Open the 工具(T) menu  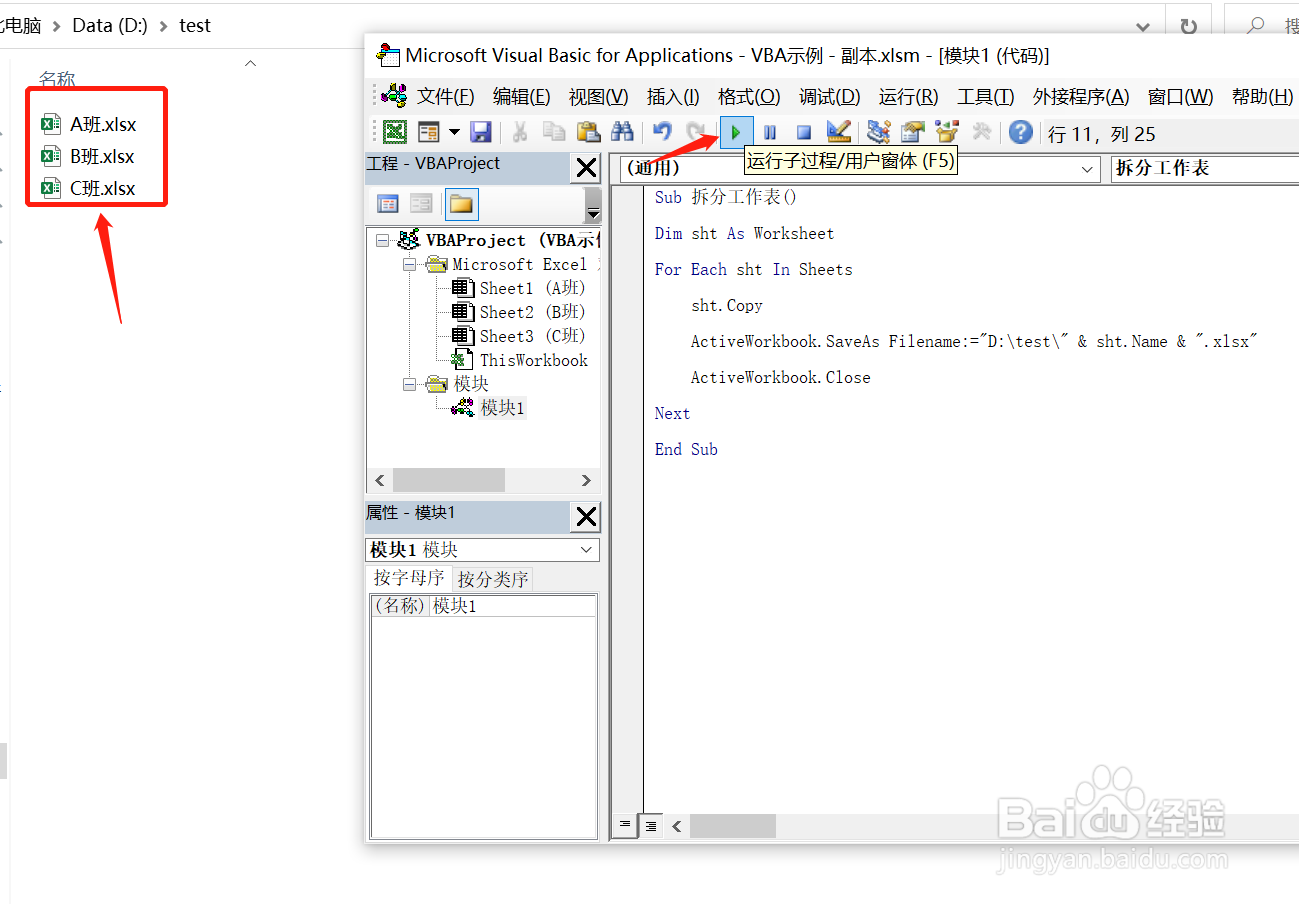point(985,97)
